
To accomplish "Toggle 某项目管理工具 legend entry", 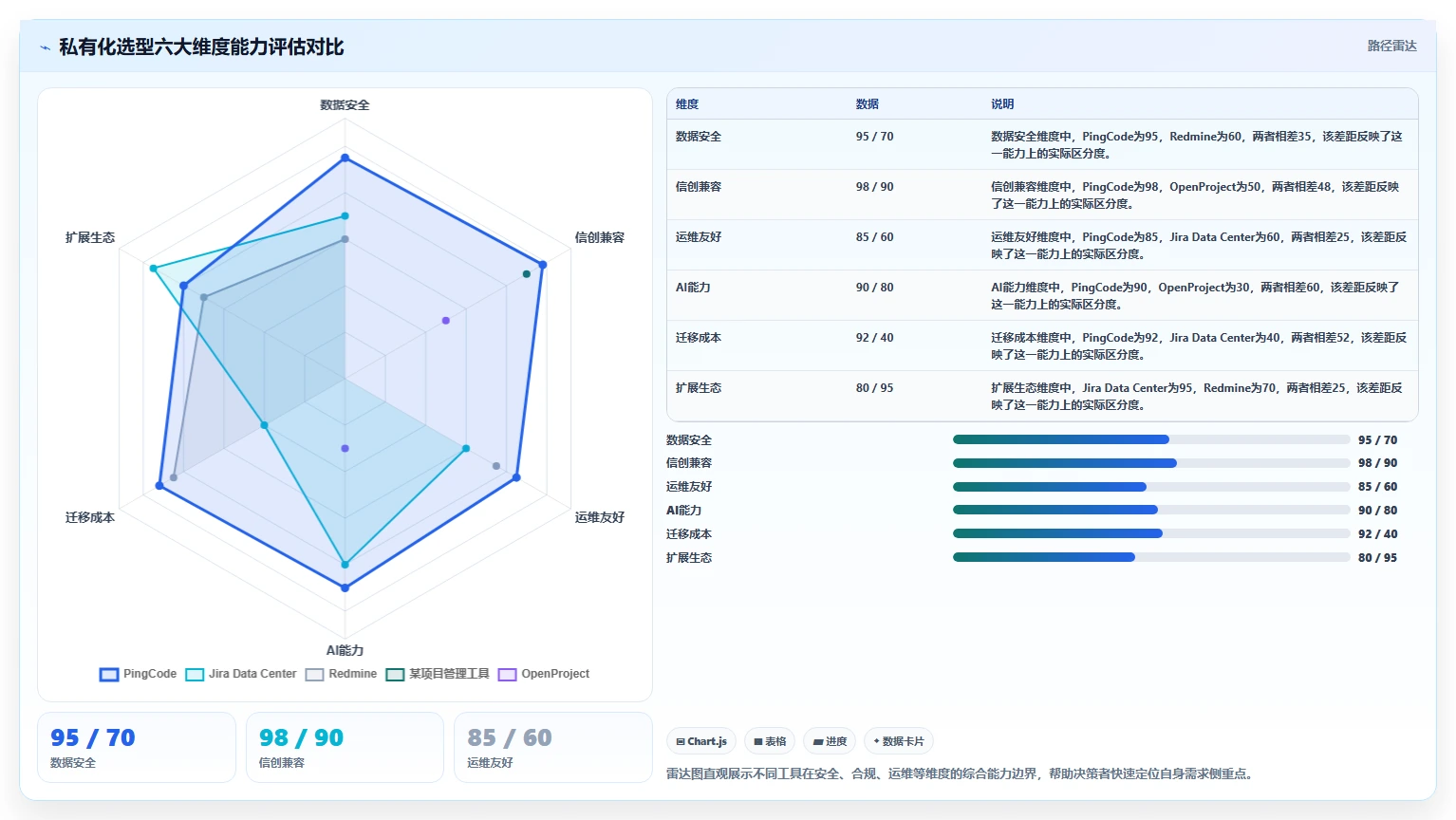I will [x=438, y=675].
